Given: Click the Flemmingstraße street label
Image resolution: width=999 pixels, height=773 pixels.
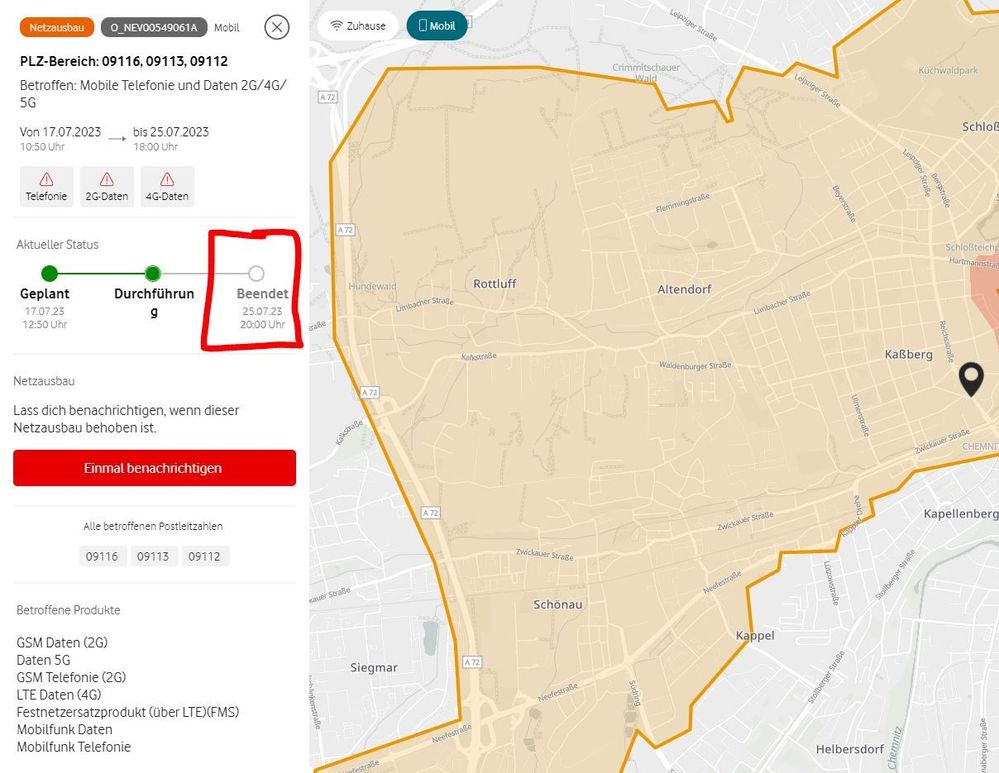Looking at the screenshot, I should (x=682, y=203).
